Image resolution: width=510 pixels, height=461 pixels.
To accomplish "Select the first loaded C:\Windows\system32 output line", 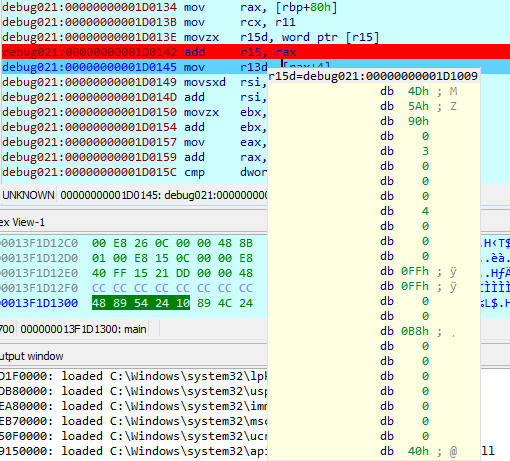I will point(133,376).
